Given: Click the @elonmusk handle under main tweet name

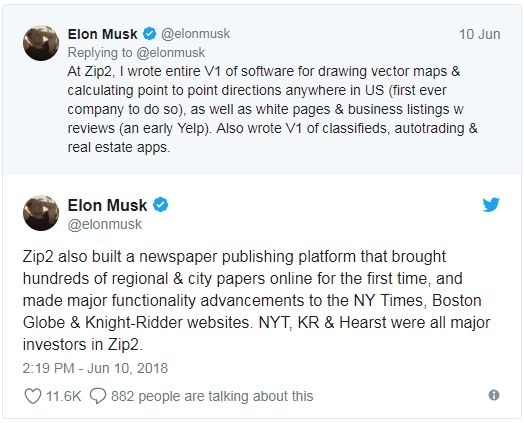Looking at the screenshot, I should click(x=105, y=224).
